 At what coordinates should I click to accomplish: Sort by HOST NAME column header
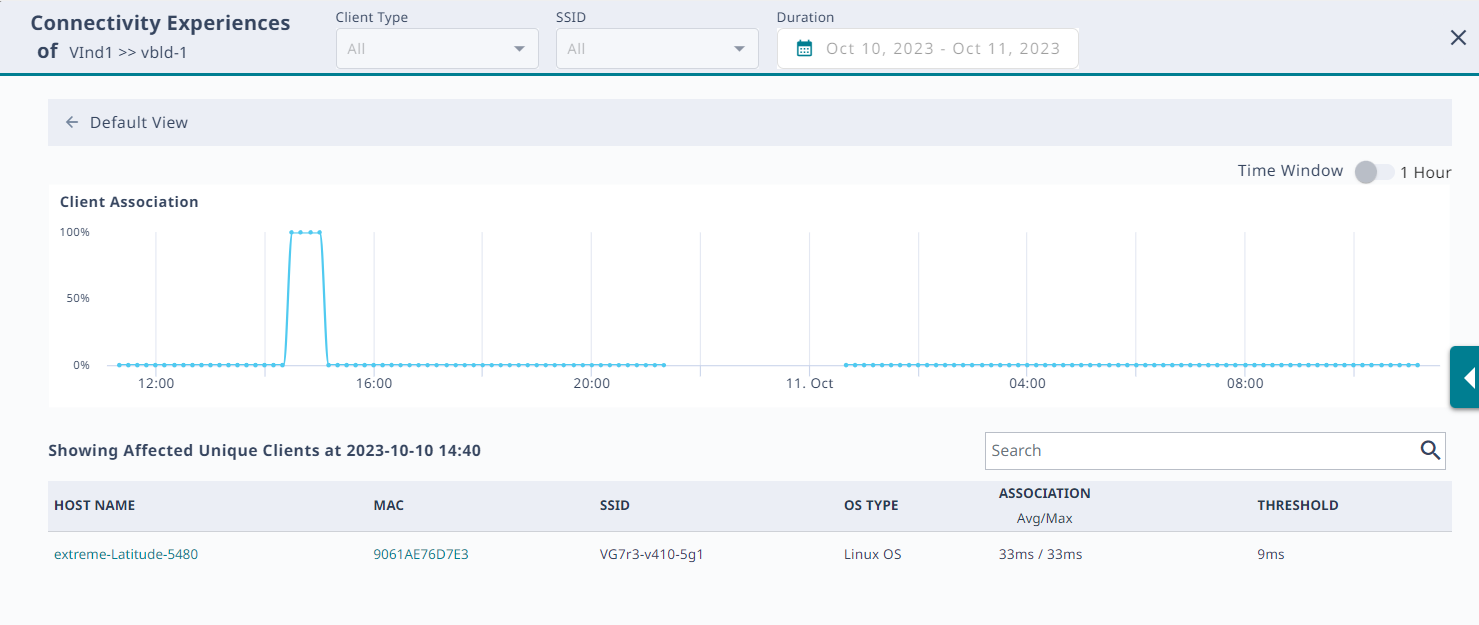click(94, 505)
